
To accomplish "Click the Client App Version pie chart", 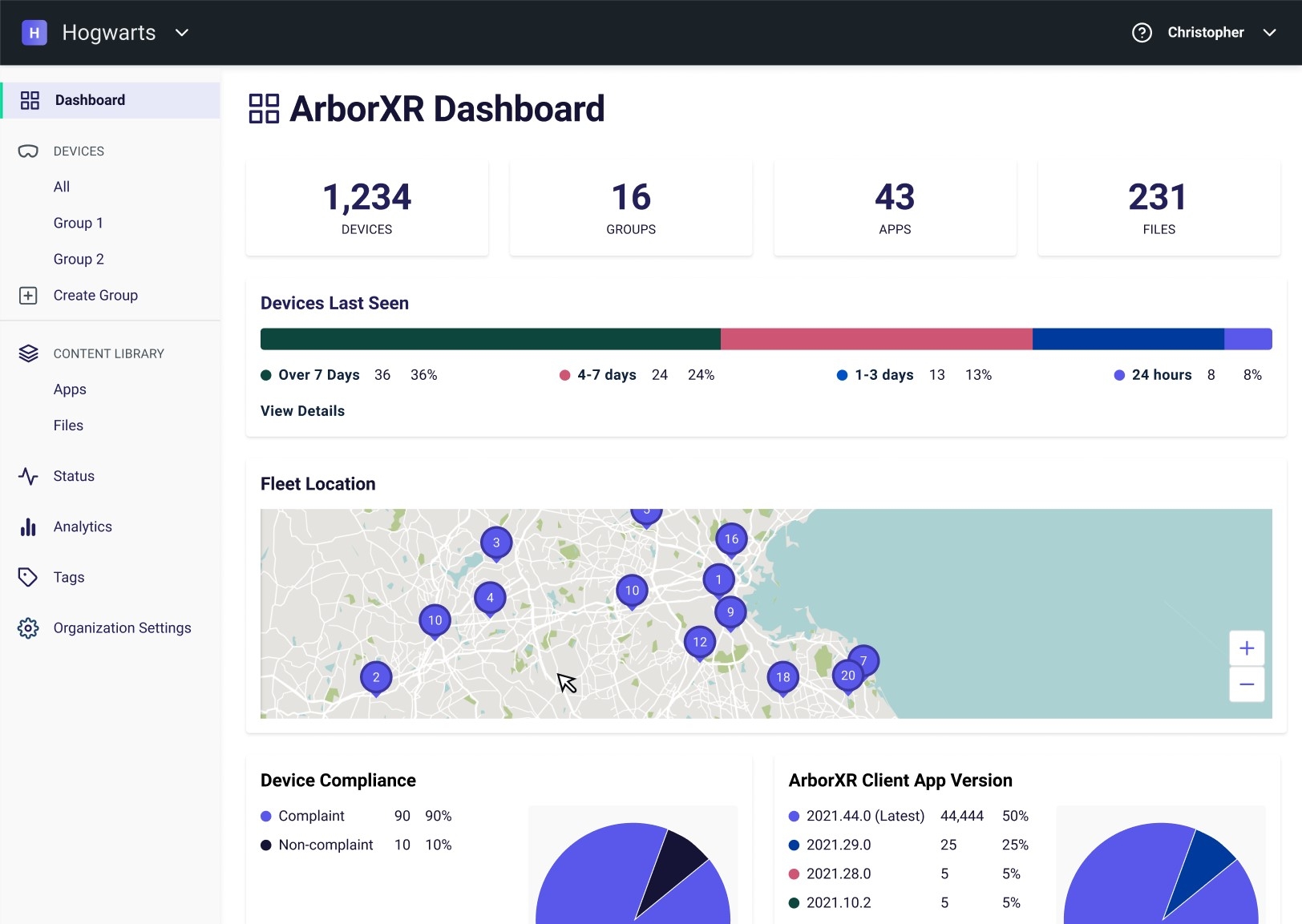I will [1161, 874].
